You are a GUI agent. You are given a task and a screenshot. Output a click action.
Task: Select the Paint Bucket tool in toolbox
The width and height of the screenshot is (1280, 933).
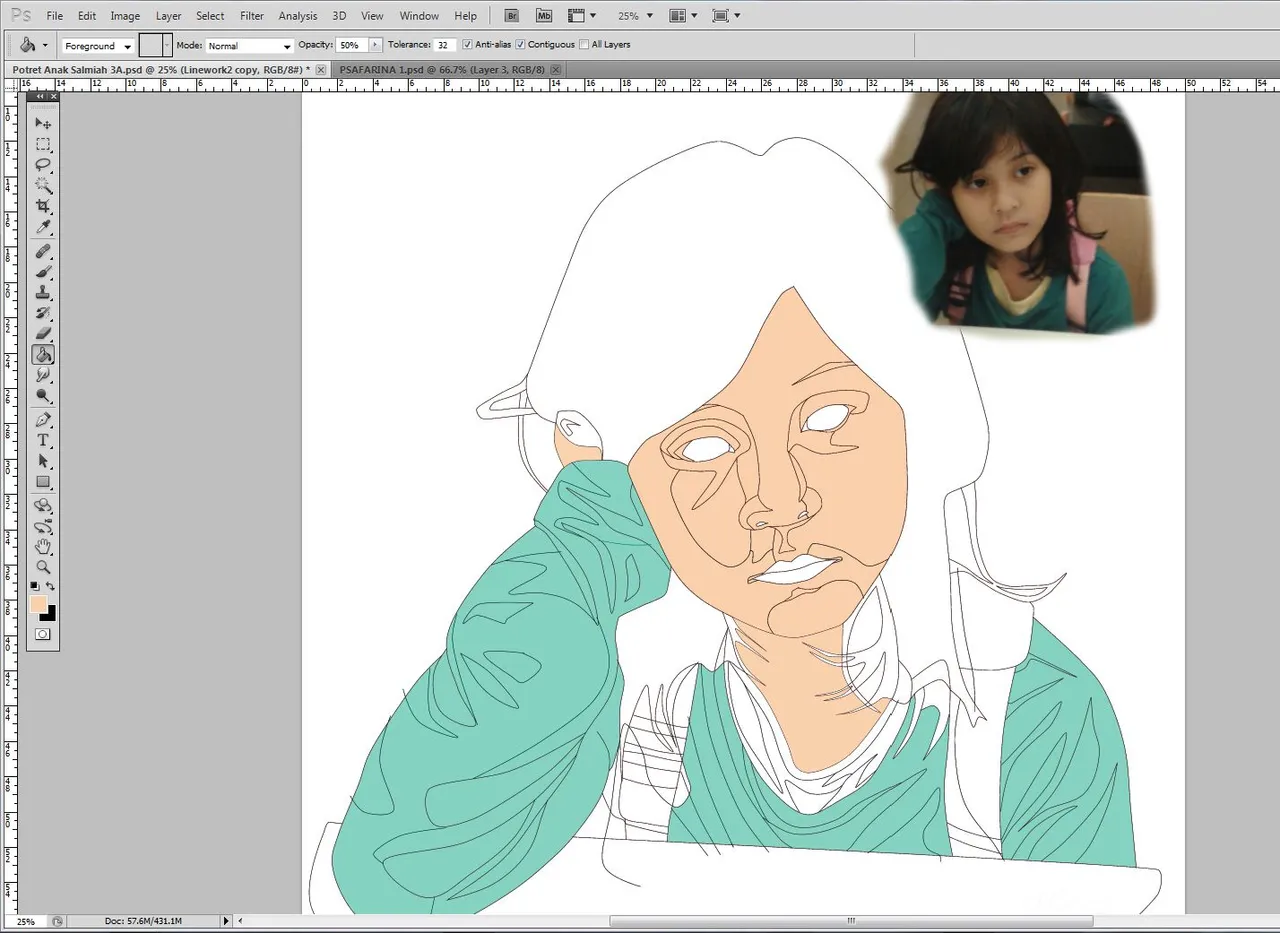[43, 355]
